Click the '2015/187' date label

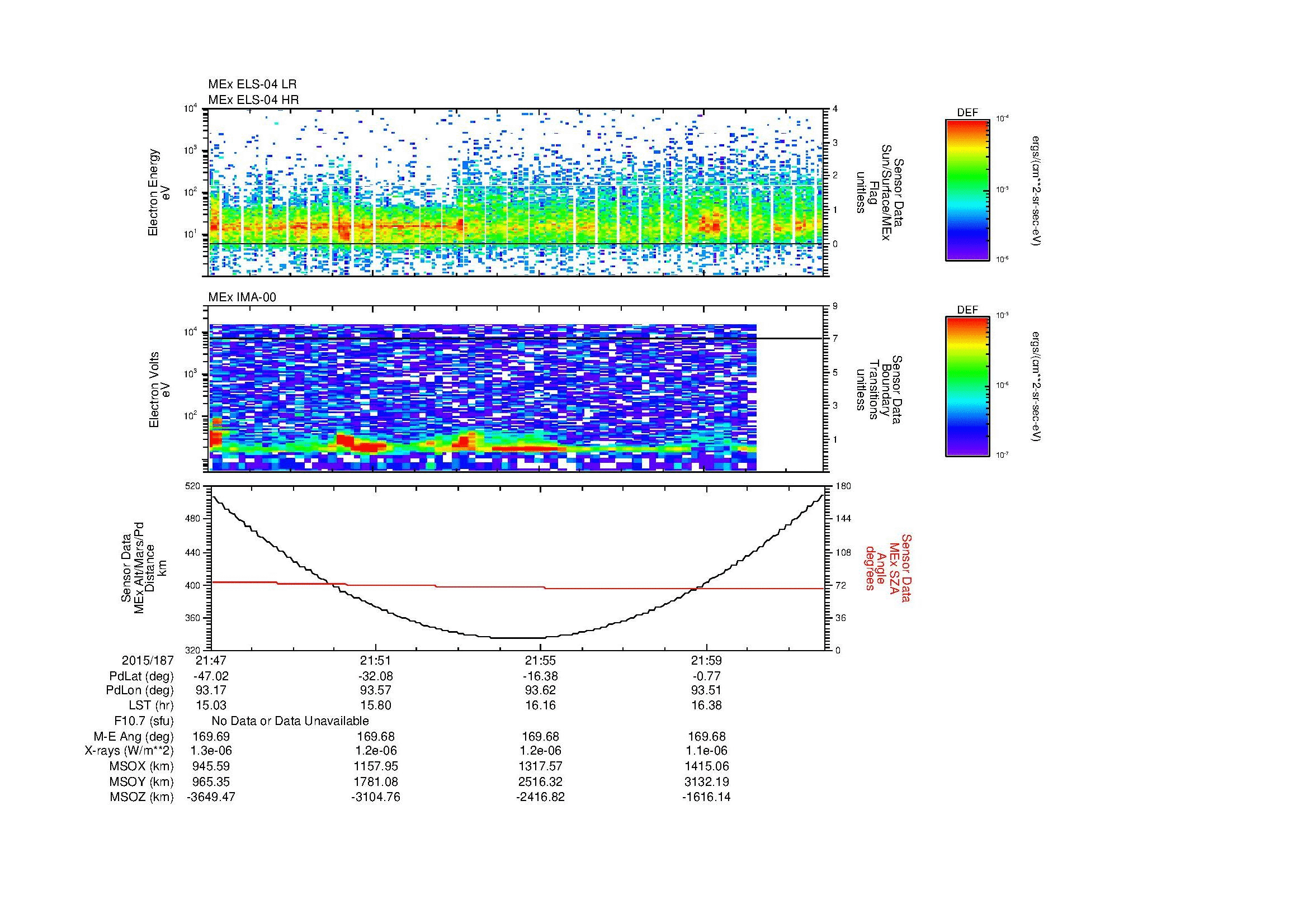pos(148,661)
